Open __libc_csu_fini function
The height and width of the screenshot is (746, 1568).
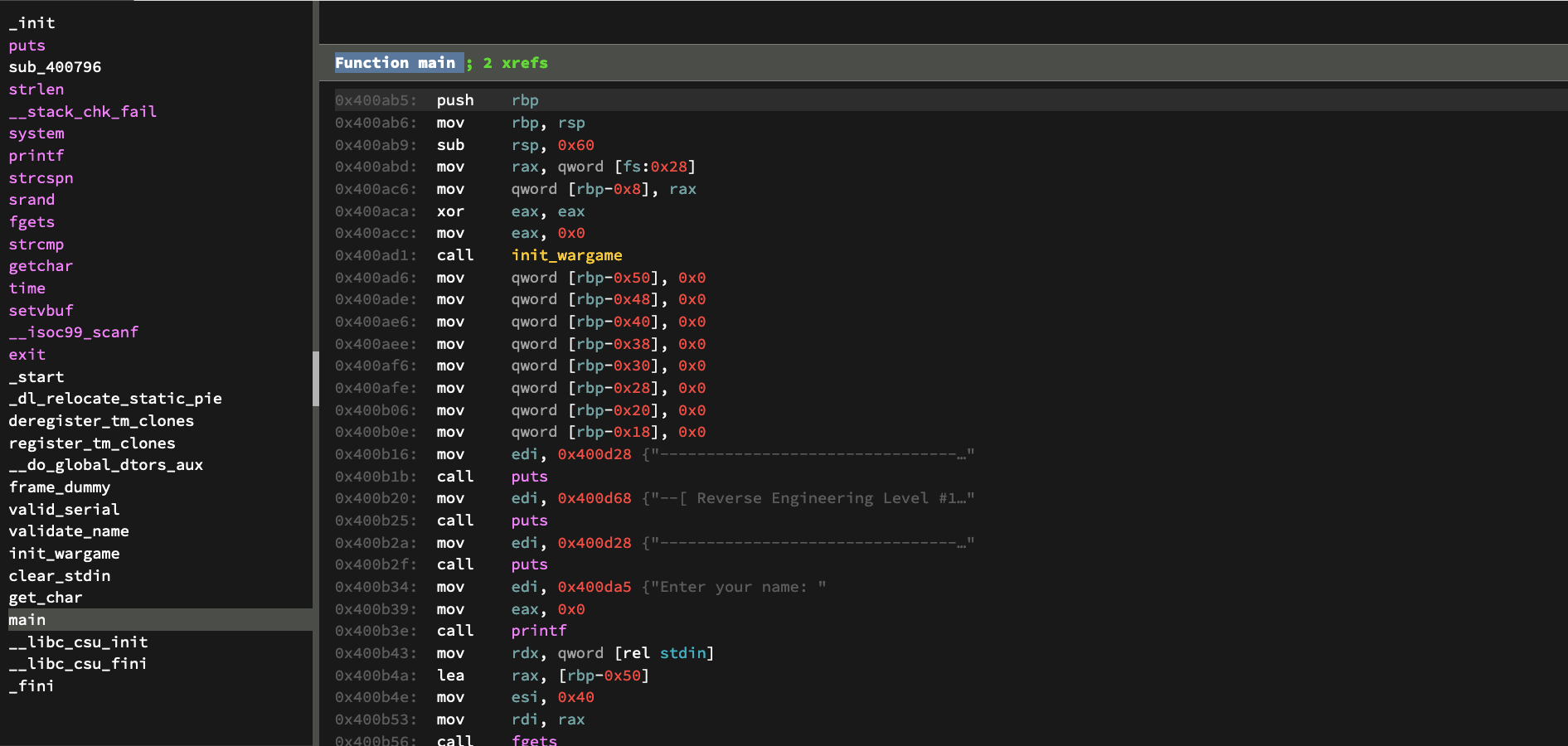[x=78, y=664]
